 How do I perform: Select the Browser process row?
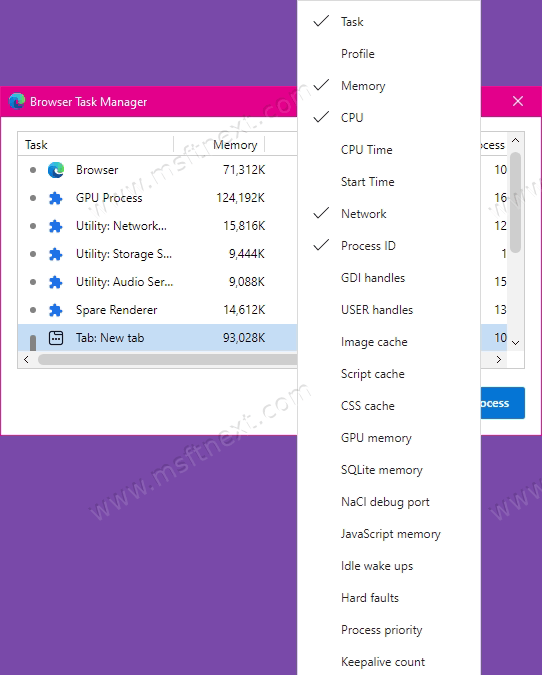[x=158, y=170]
